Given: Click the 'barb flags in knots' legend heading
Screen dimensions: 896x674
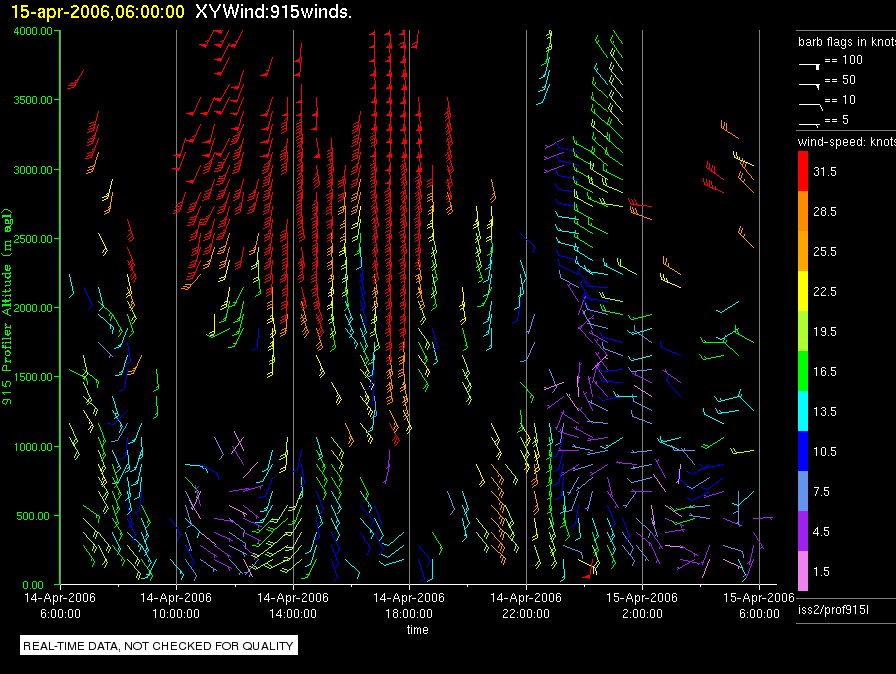Looking at the screenshot, I should click(847, 42).
